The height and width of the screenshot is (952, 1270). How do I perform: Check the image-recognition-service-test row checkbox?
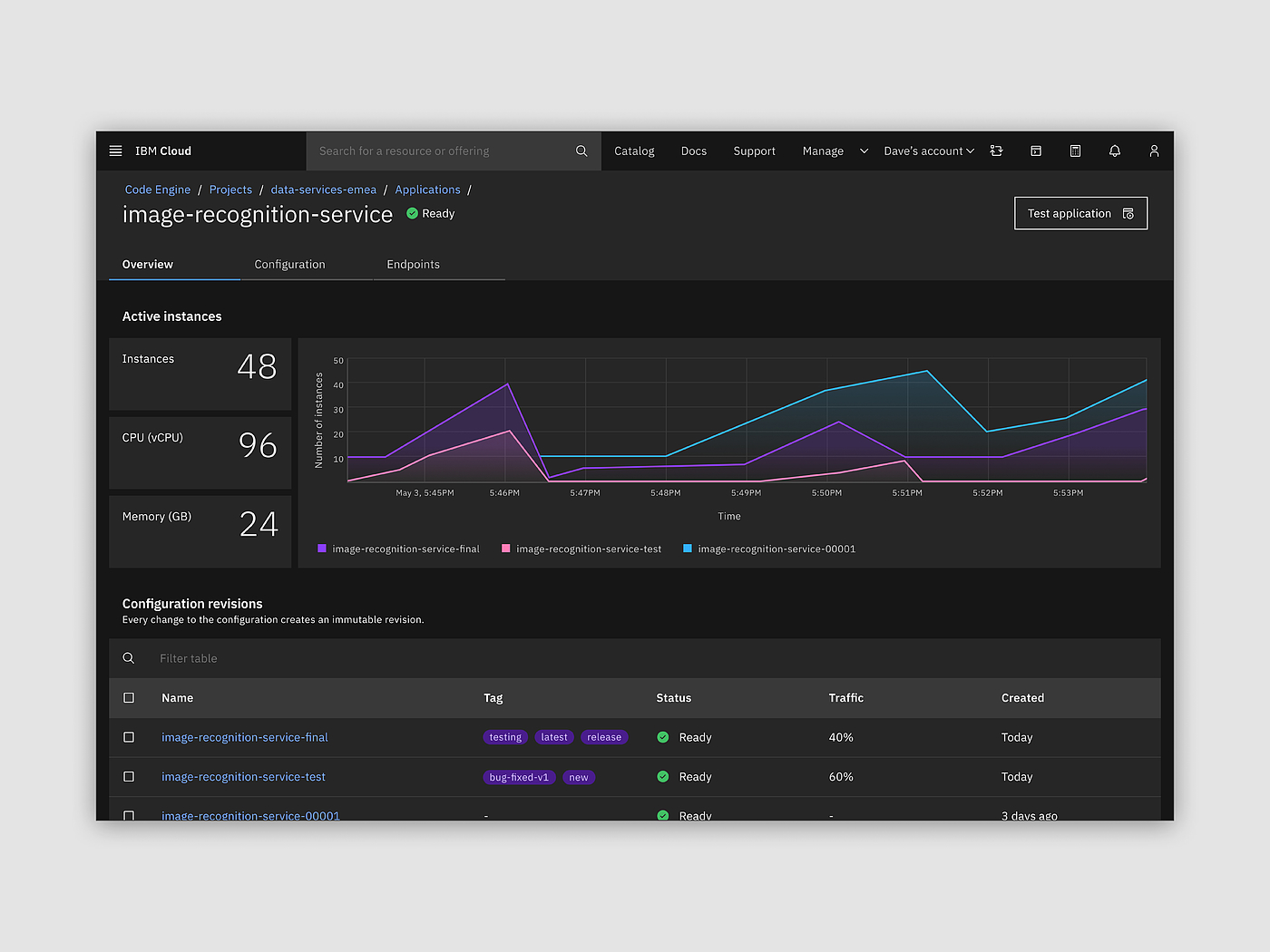point(129,777)
